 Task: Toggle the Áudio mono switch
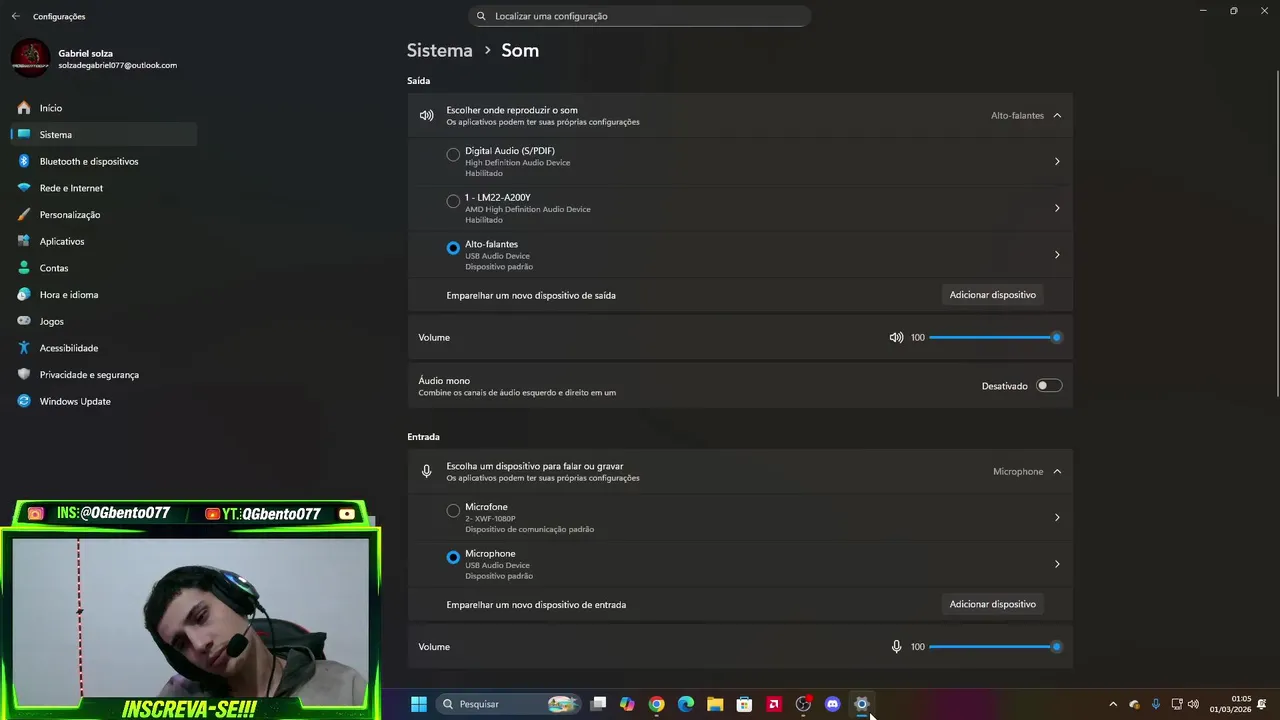[1049, 386]
